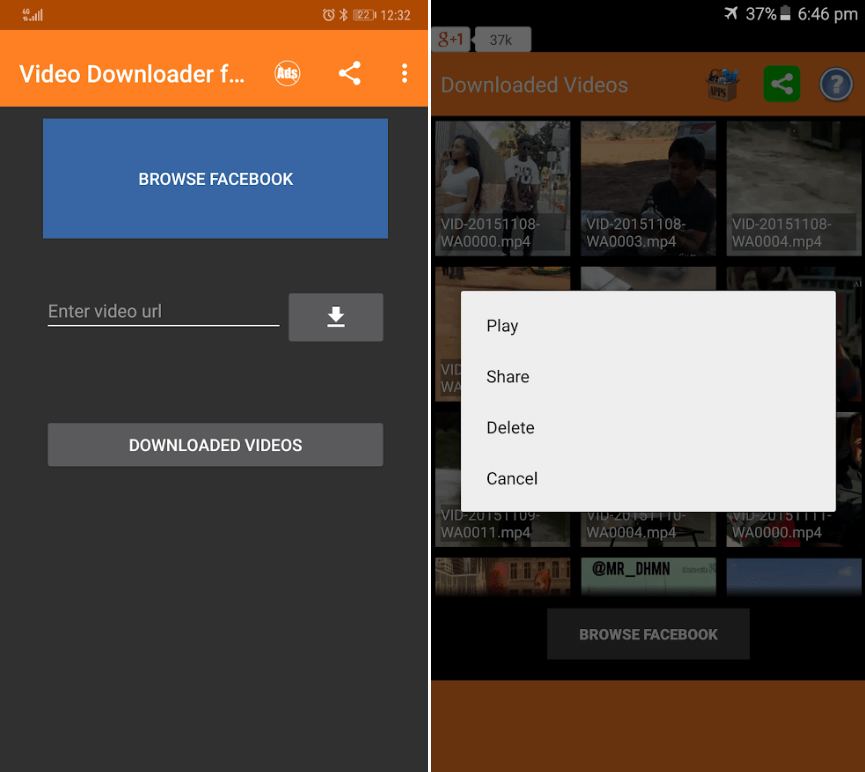Open the @MR_DHMN video thumbnail

click(648, 577)
